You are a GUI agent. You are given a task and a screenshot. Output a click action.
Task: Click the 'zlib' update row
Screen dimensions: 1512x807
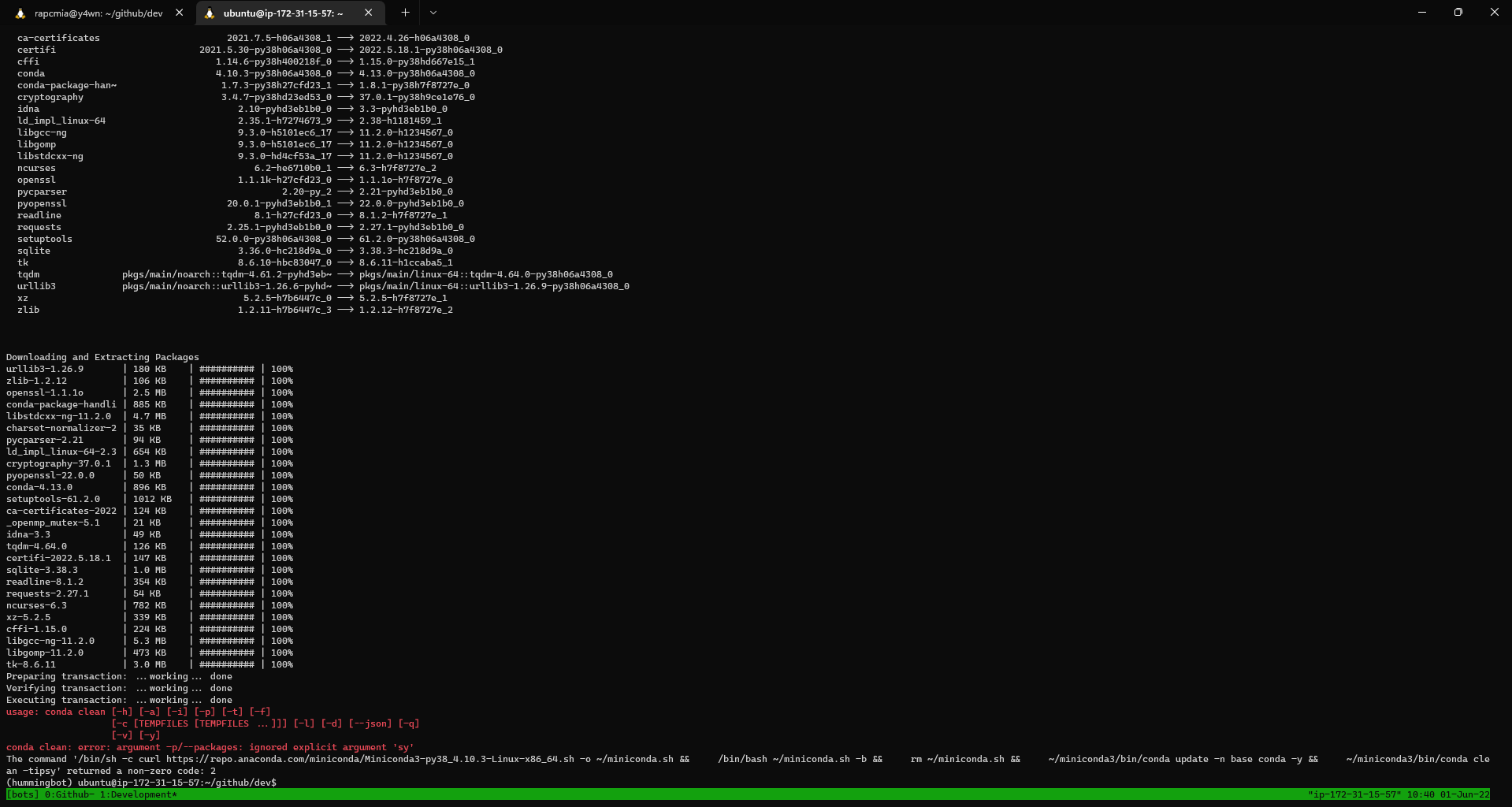(x=235, y=310)
